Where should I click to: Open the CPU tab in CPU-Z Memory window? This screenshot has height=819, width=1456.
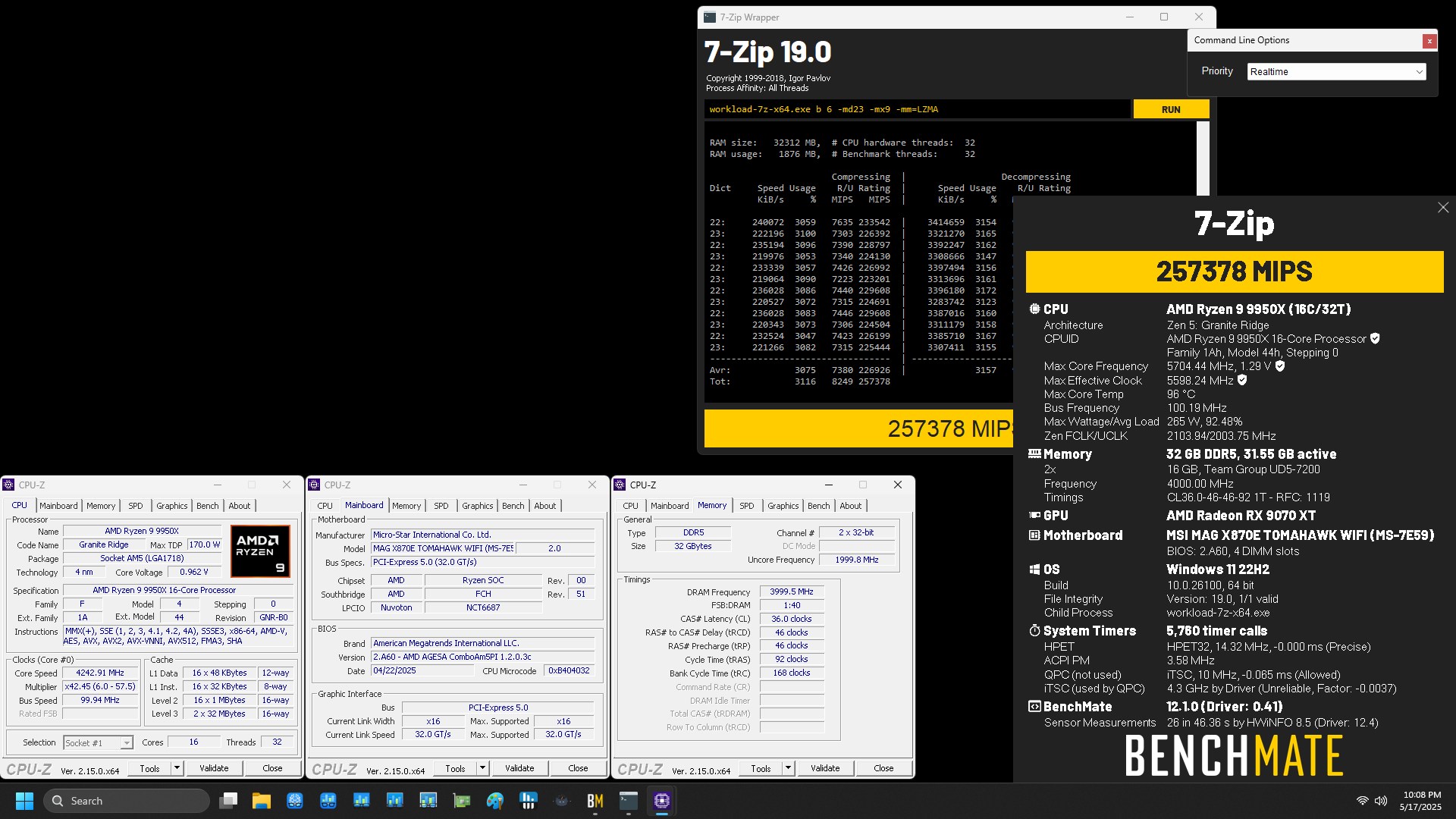pos(631,506)
